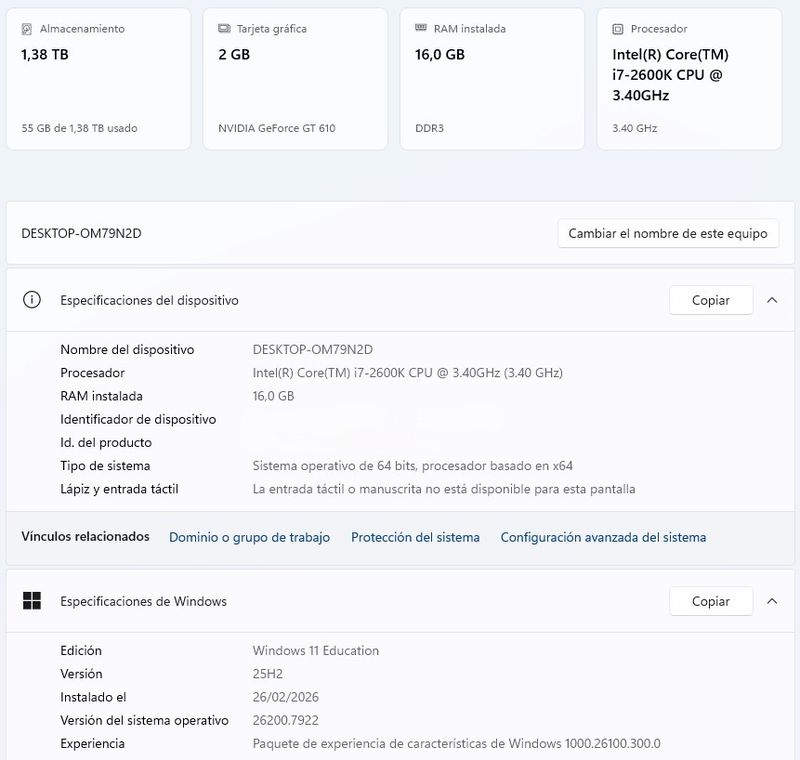The image size is (800, 760).
Task: Copy the device specifications
Action: coord(711,300)
